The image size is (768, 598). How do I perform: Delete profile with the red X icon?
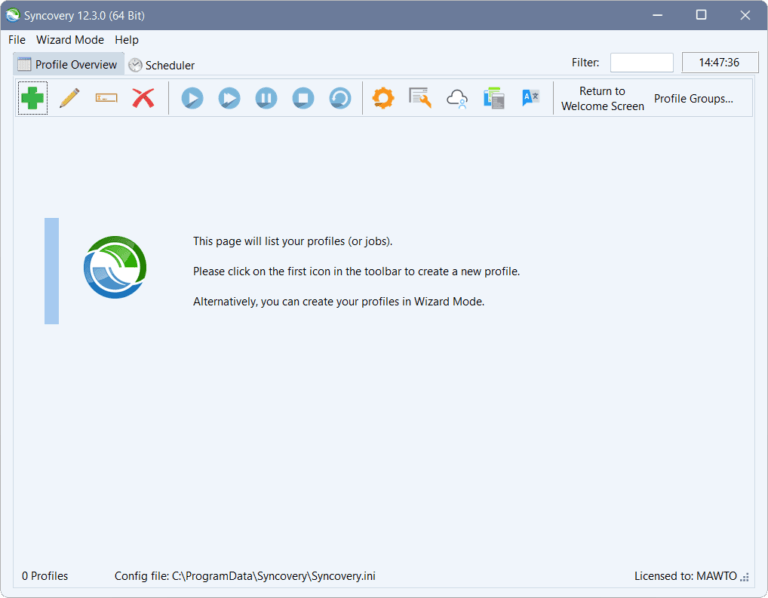[143, 98]
